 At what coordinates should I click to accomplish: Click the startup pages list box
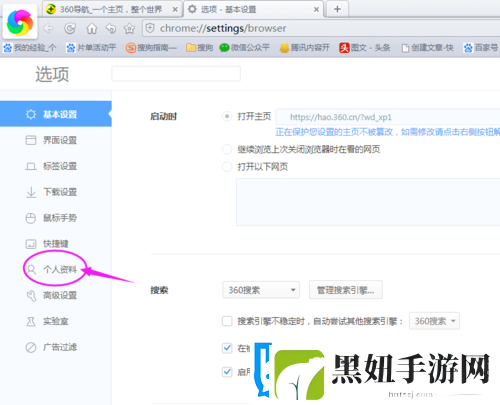tap(368, 202)
